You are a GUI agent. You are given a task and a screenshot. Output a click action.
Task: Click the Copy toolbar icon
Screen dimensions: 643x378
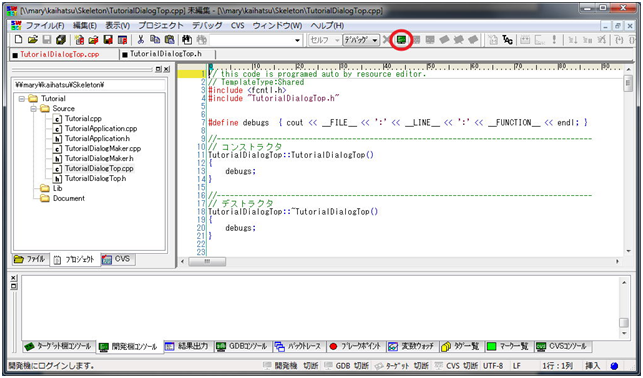[x=155, y=40]
